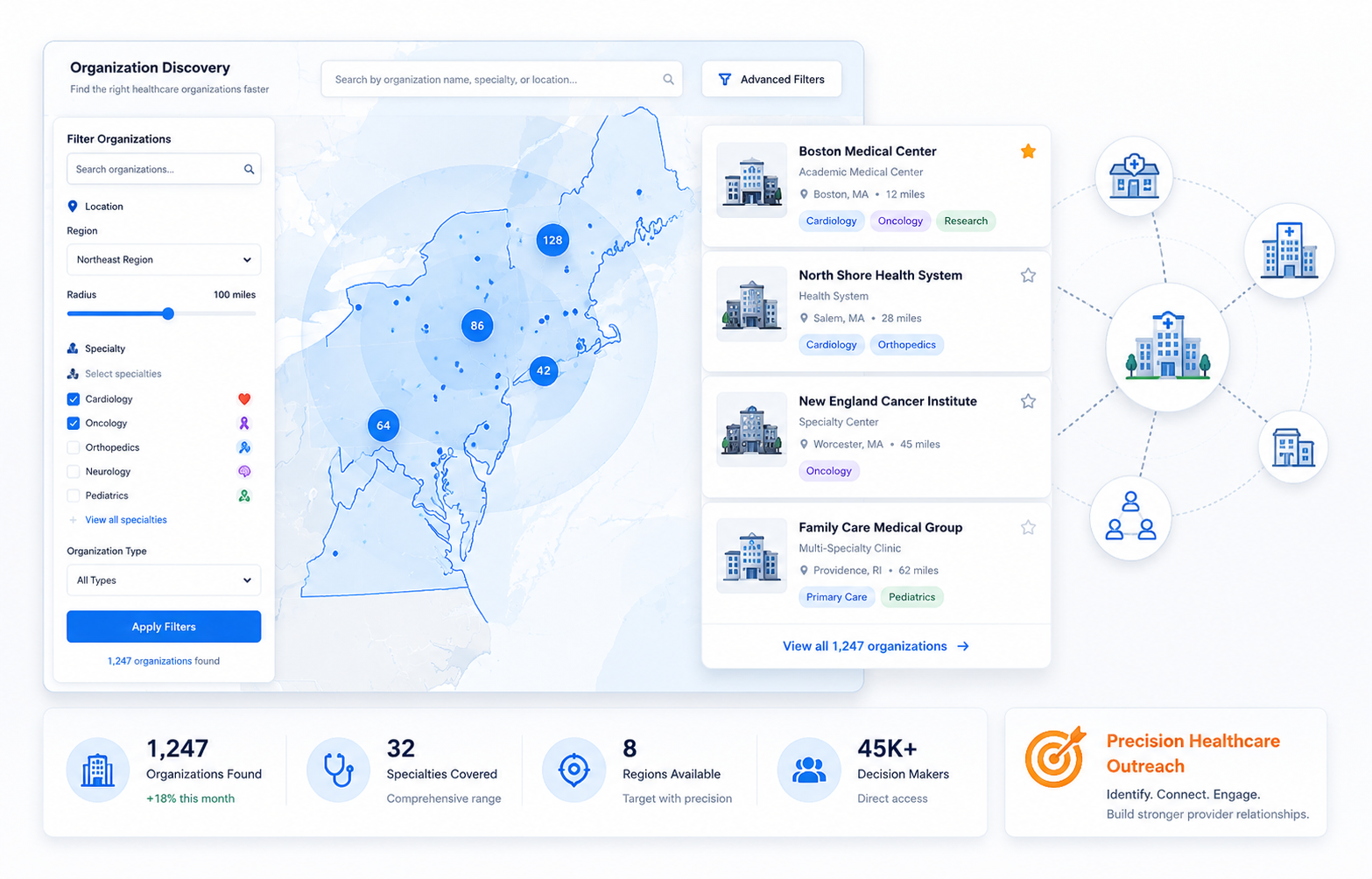Click the Family Care Medical Group thumbnail
Viewport: 1372px width, 879px height.
click(x=751, y=556)
